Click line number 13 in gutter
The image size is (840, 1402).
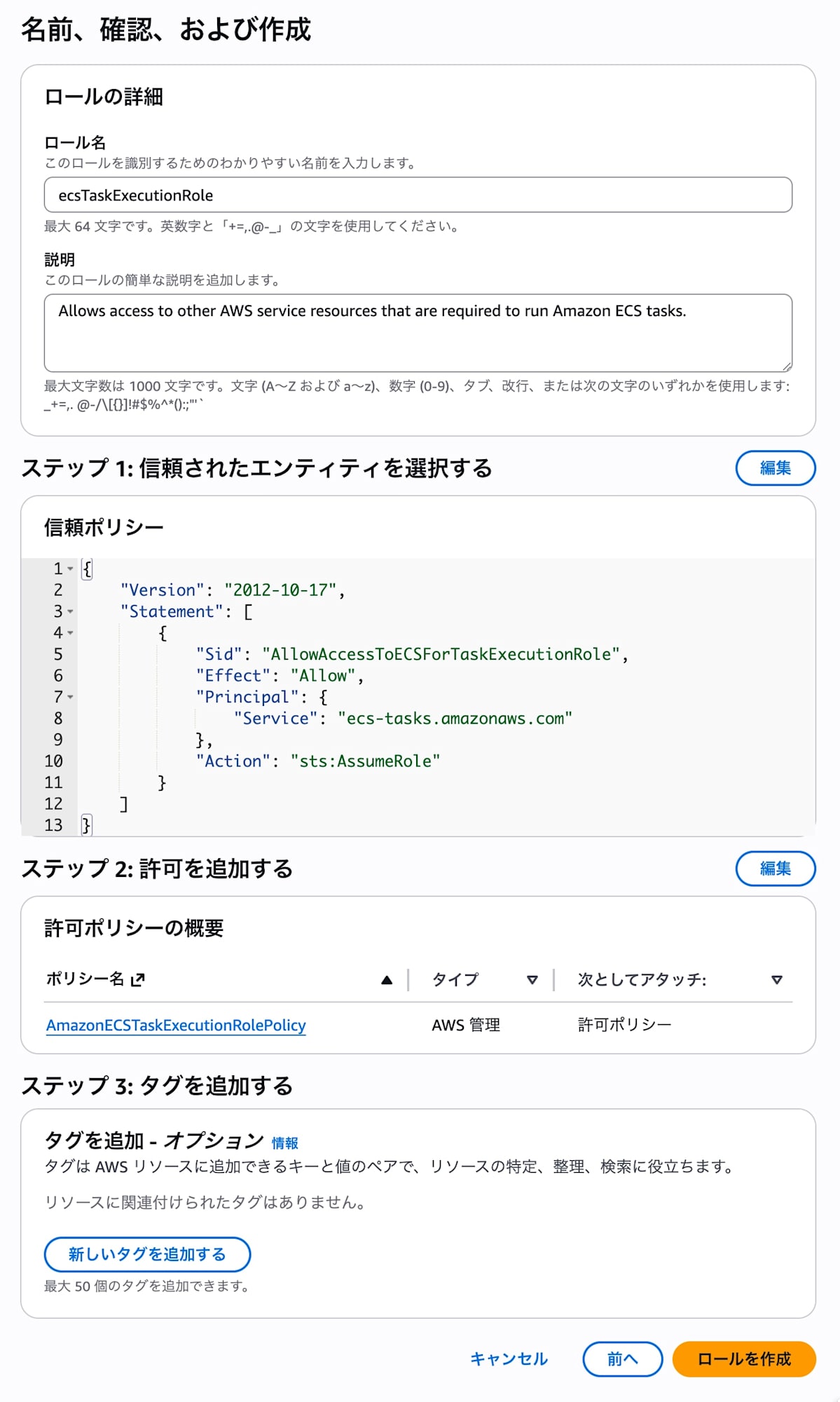point(53,825)
